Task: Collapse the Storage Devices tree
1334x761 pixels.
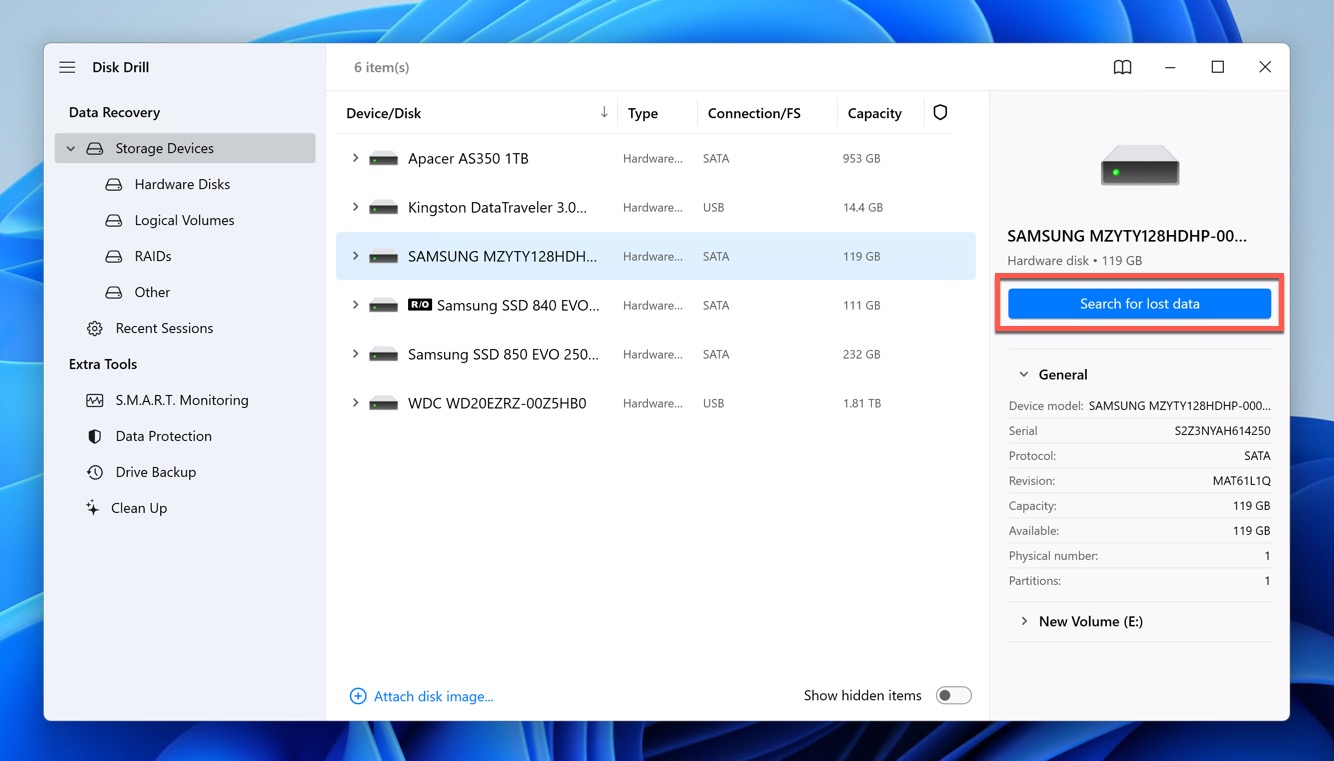Action: pos(71,148)
